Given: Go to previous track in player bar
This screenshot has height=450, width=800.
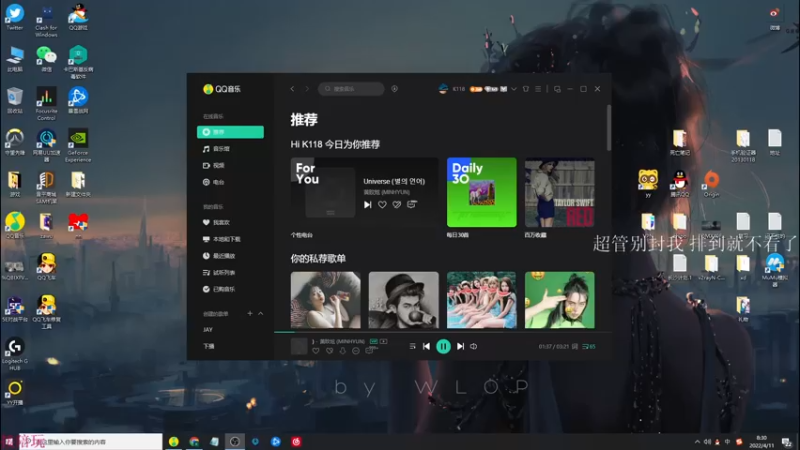Looking at the screenshot, I should tap(426, 346).
